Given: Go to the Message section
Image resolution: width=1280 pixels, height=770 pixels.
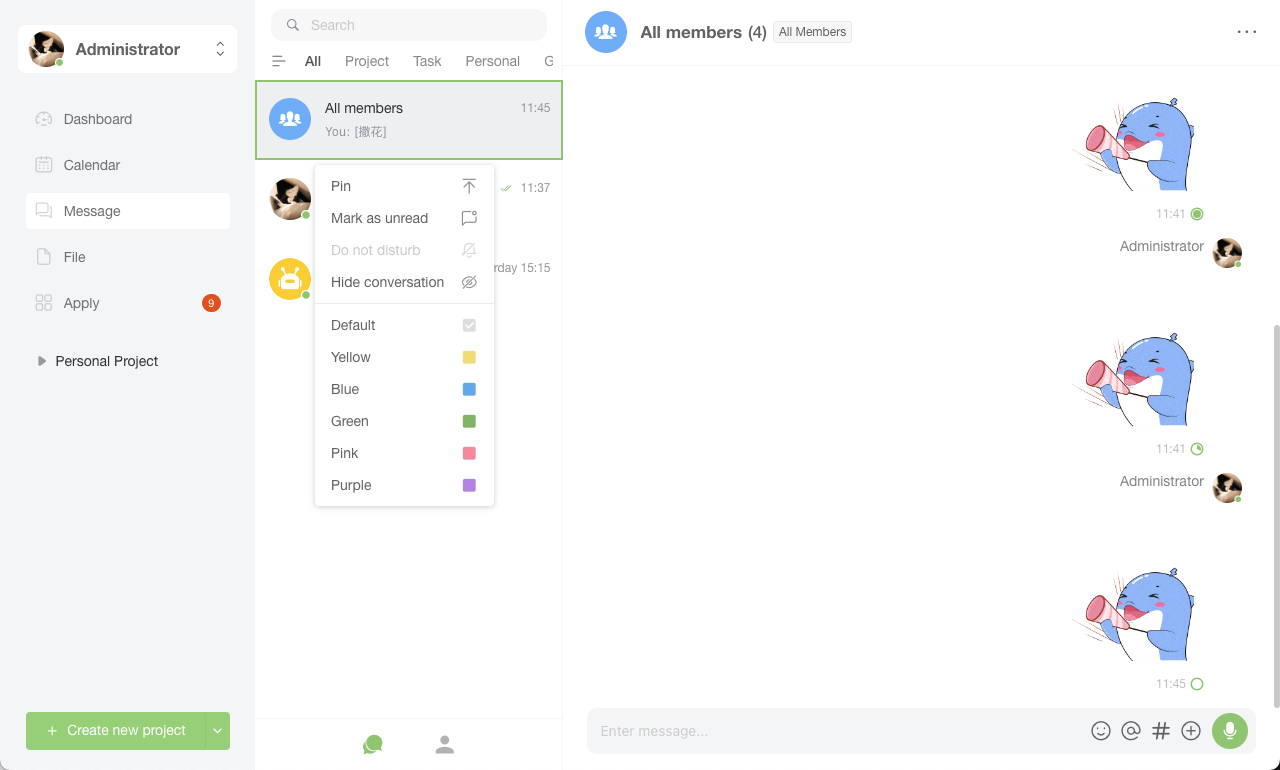Looking at the screenshot, I should [128, 211].
